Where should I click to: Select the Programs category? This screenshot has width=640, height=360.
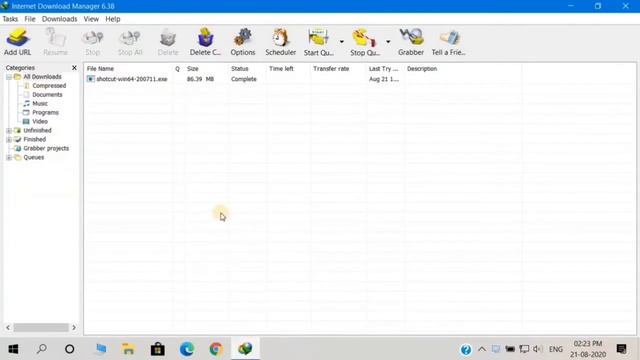45,113
